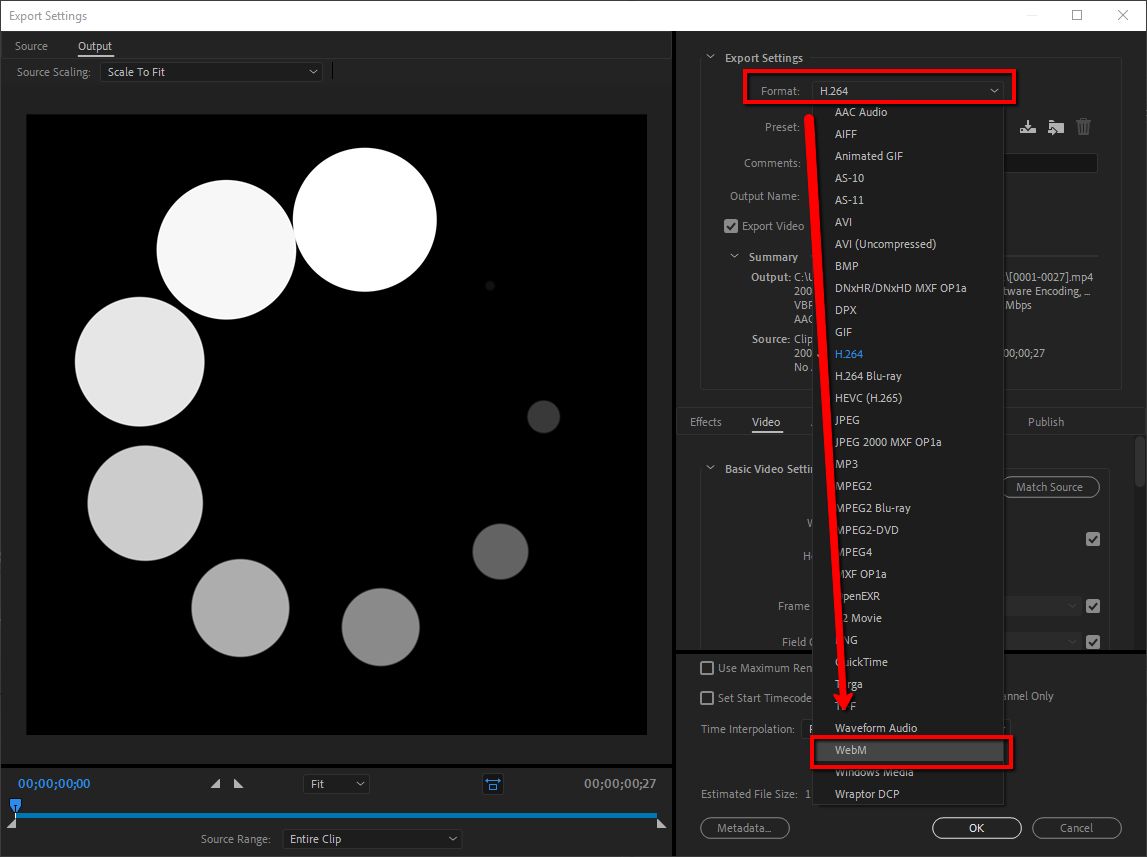Click the blue playhead marker
The height and width of the screenshot is (857, 1147).
click(15, 806)
